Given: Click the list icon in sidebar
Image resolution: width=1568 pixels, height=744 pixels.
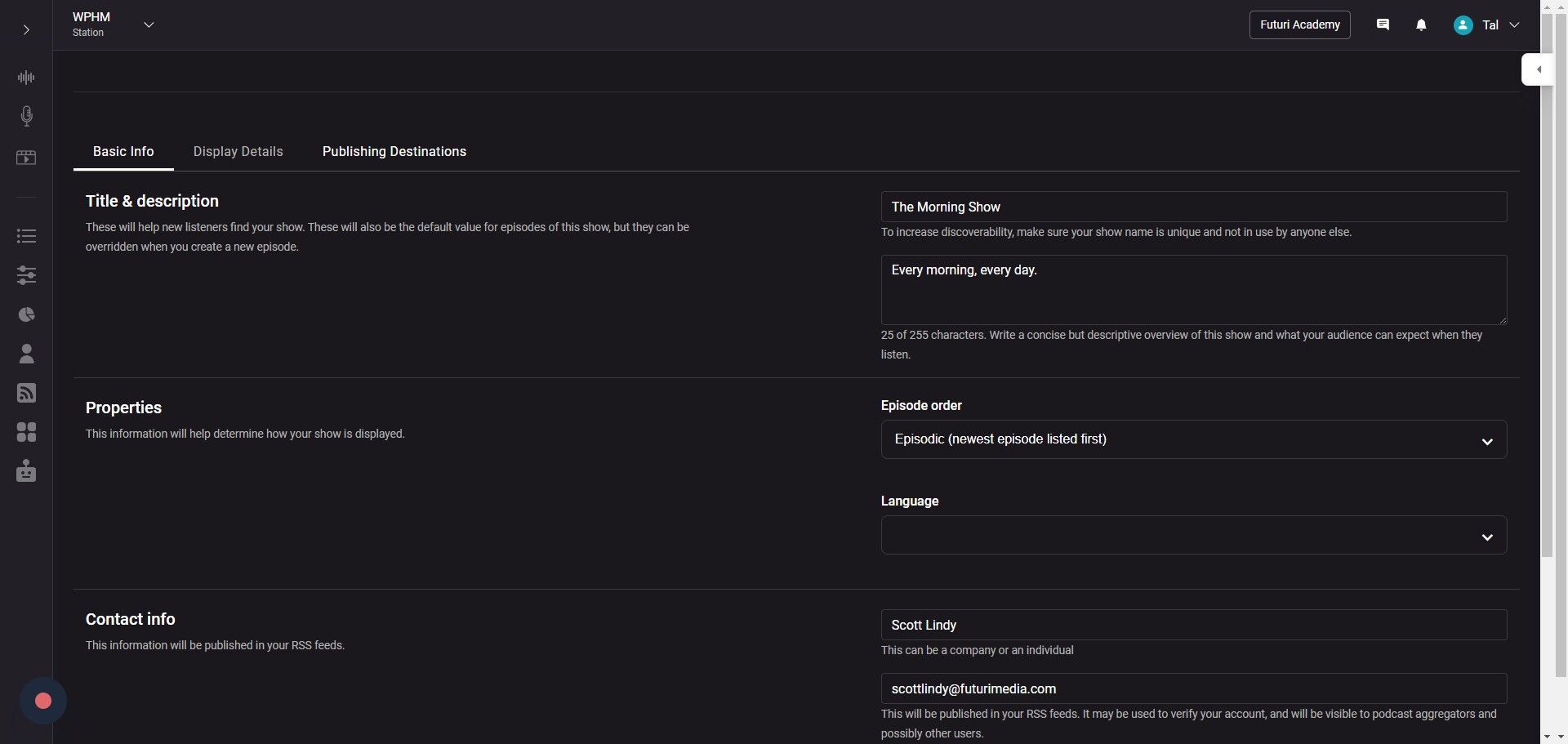Looking at the screenshot, I should 26,236.
